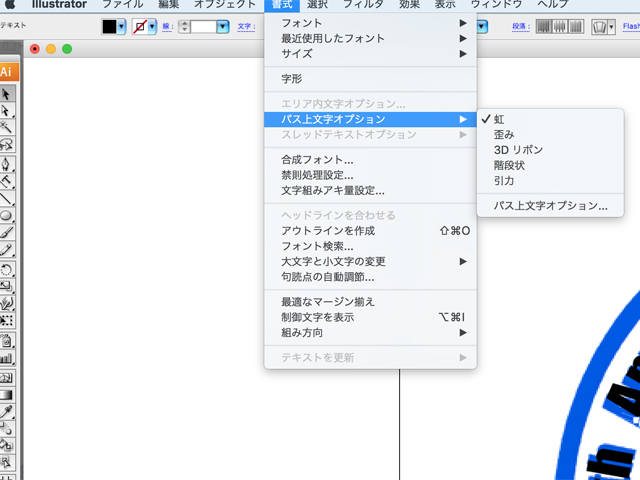Click the 線 link in control bar

click(x=168, y=27)
